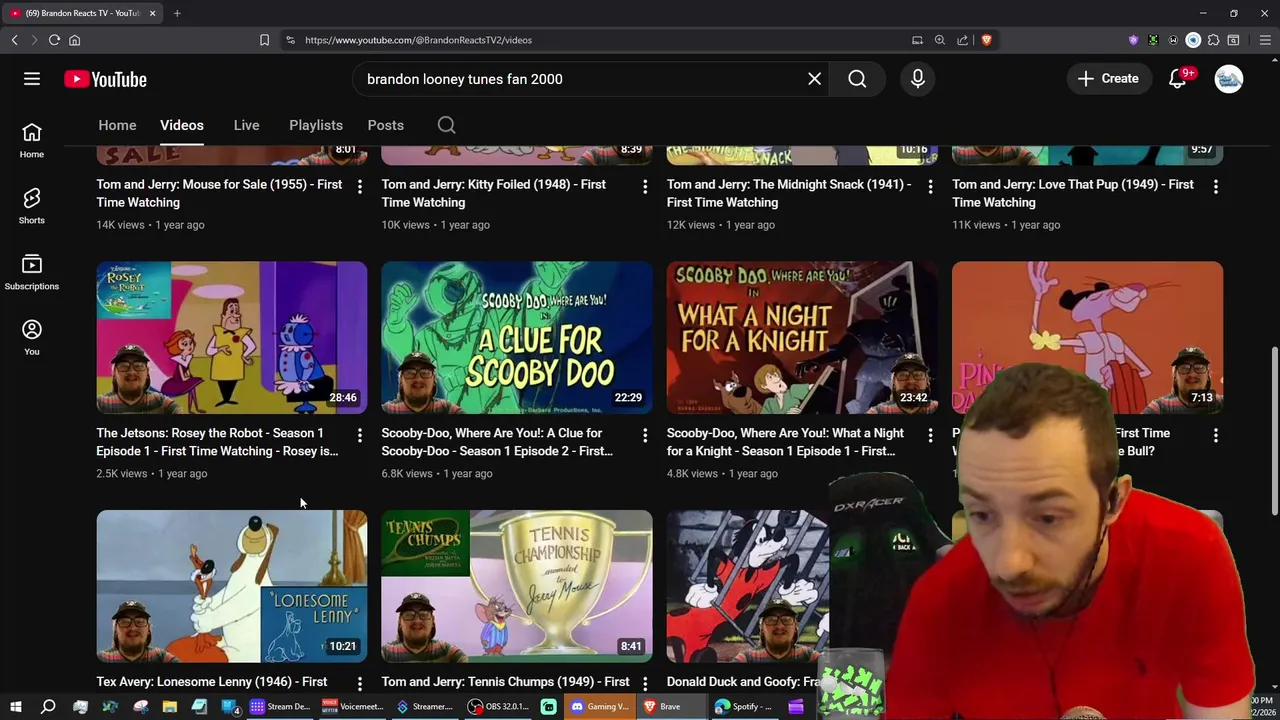Switch to the channel Home tab
This screenshot has width=1280, height=720.
pos(117,125)
